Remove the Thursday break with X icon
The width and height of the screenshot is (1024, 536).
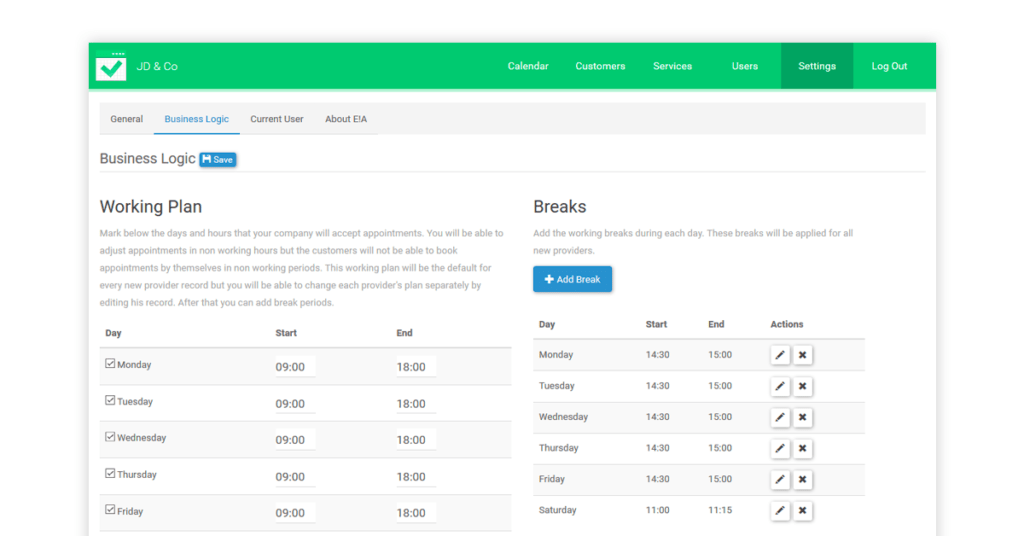coord(803,449)
